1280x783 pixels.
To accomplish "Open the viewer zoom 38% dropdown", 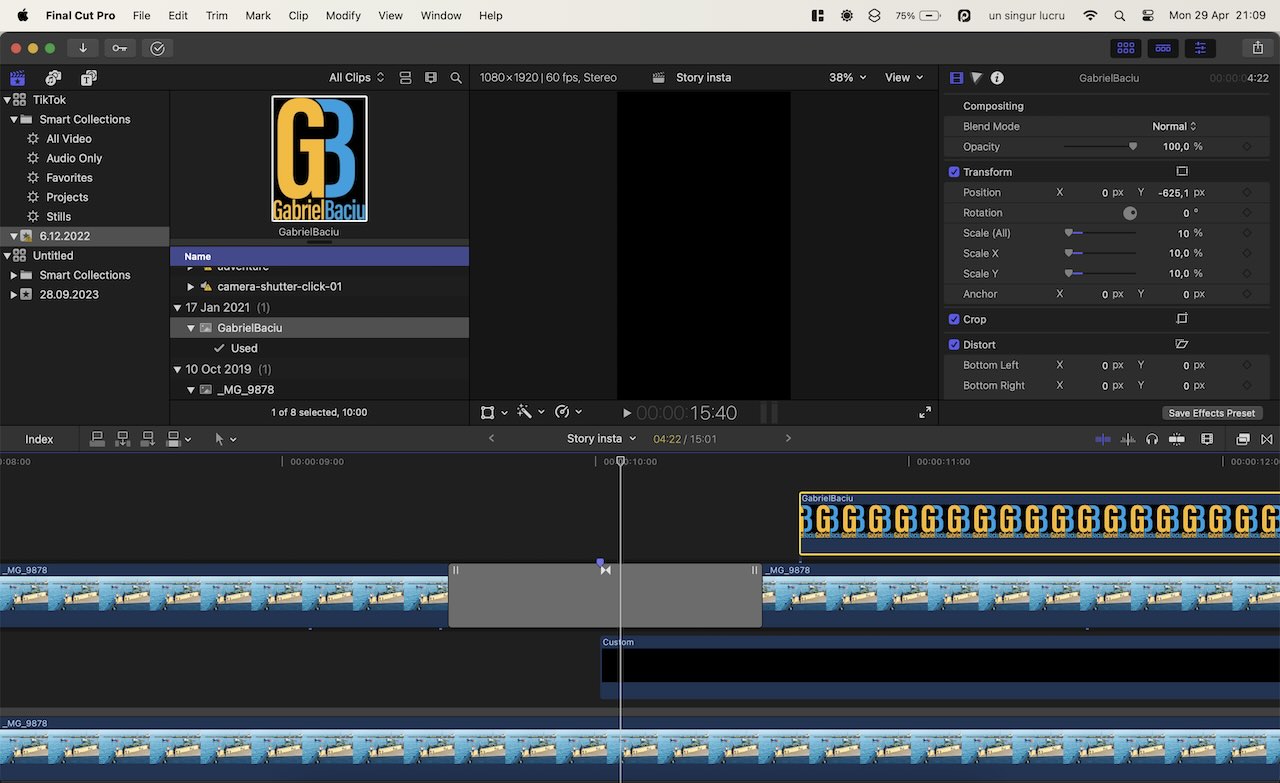I will coord(847,78).
